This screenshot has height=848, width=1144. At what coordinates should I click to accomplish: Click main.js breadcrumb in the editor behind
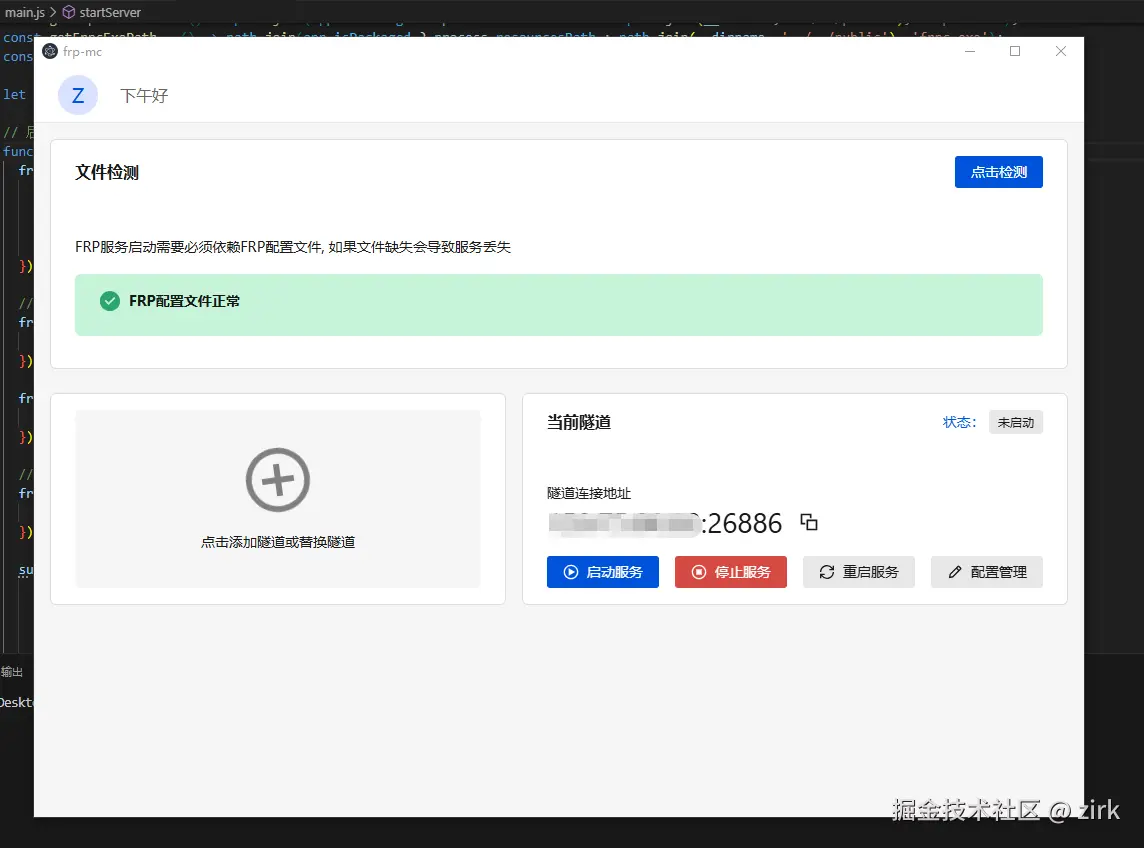coord(24,12)
